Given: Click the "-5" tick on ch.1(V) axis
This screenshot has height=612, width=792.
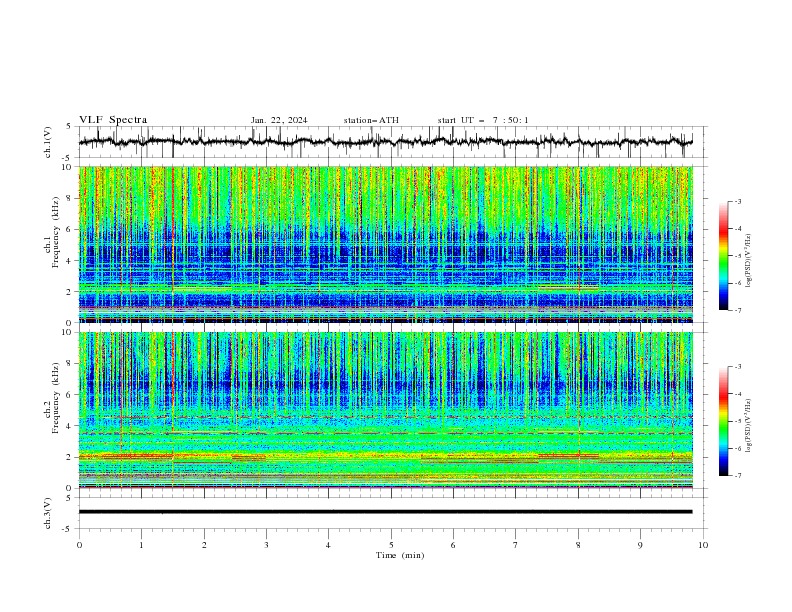Looking at the screenshot, I should [67, 158].
